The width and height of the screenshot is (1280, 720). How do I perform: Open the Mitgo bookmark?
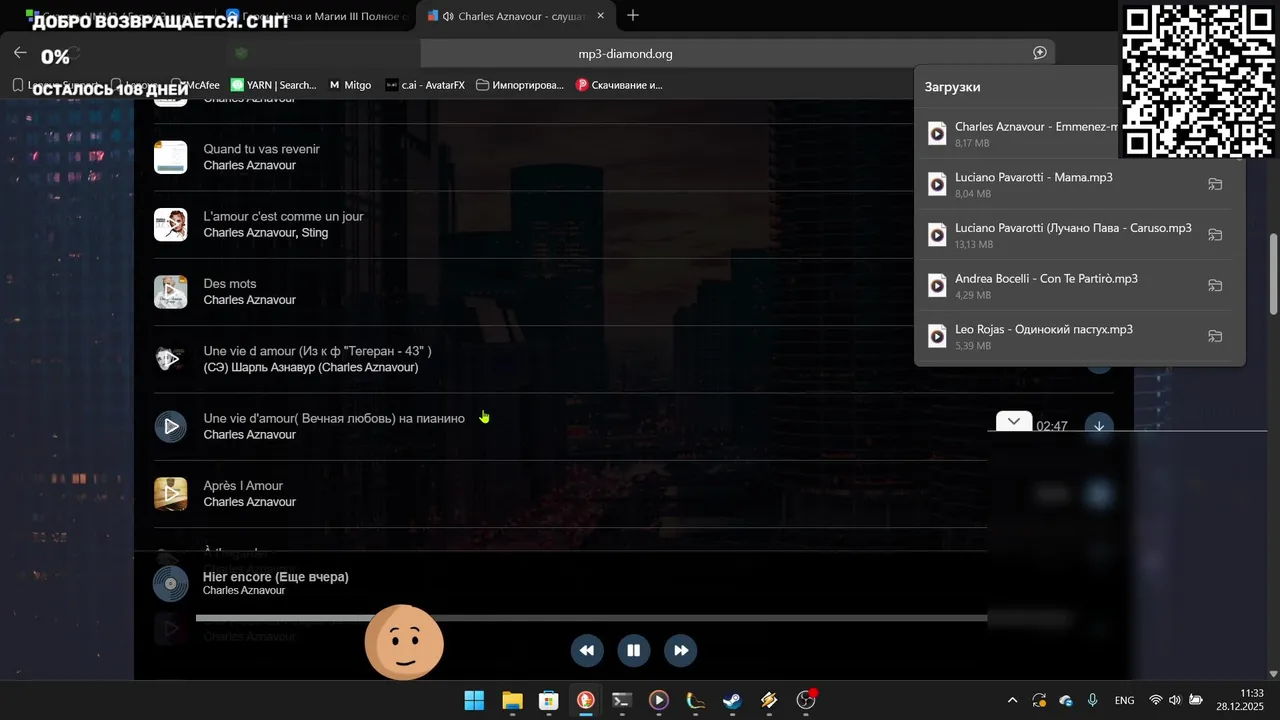[350, 85]
